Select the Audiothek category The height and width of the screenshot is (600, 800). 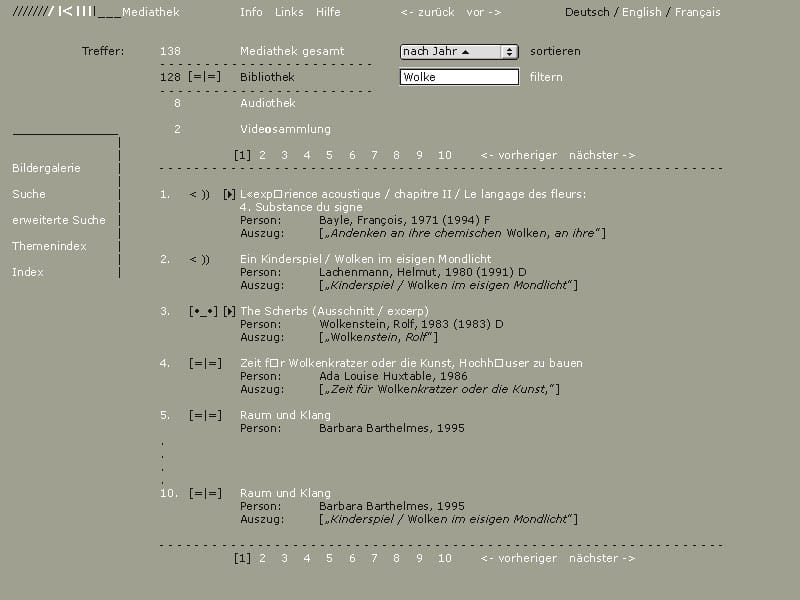(268, 103)
